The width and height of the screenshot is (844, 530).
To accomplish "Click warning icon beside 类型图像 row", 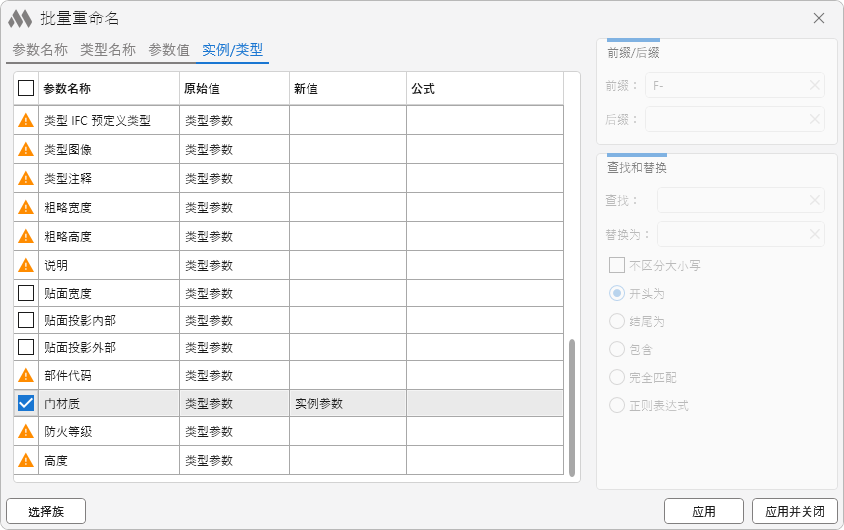I will coord(26,150).
